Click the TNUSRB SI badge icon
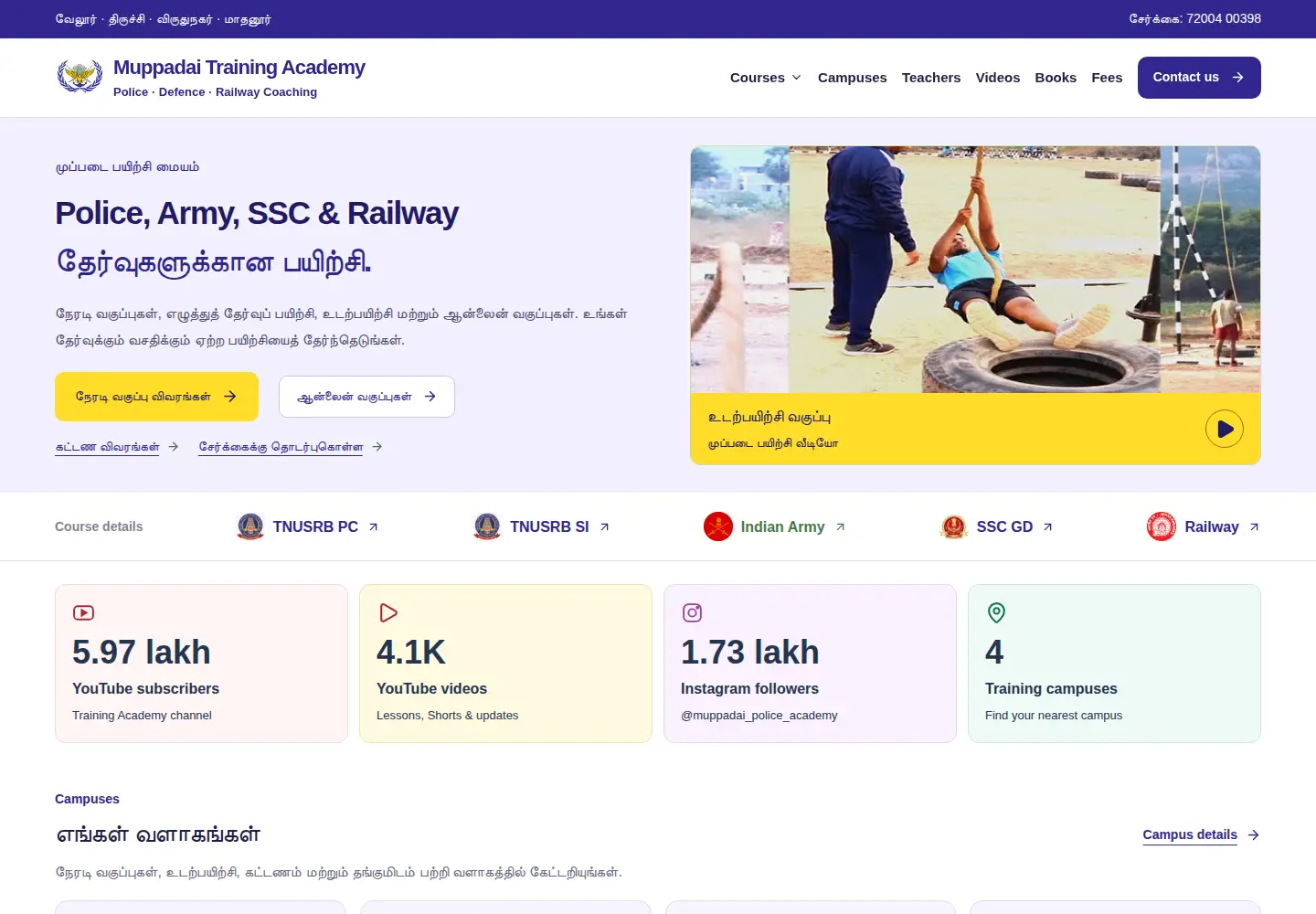 click(487, 526)
